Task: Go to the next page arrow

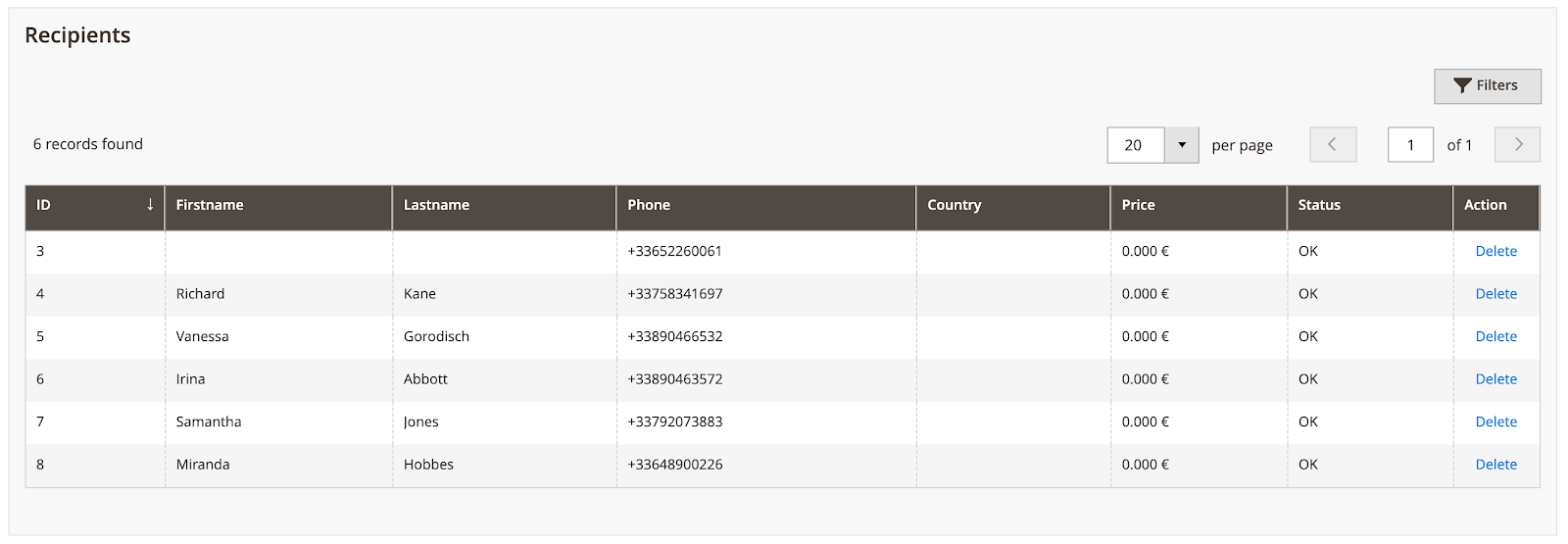Action: 1517,145
